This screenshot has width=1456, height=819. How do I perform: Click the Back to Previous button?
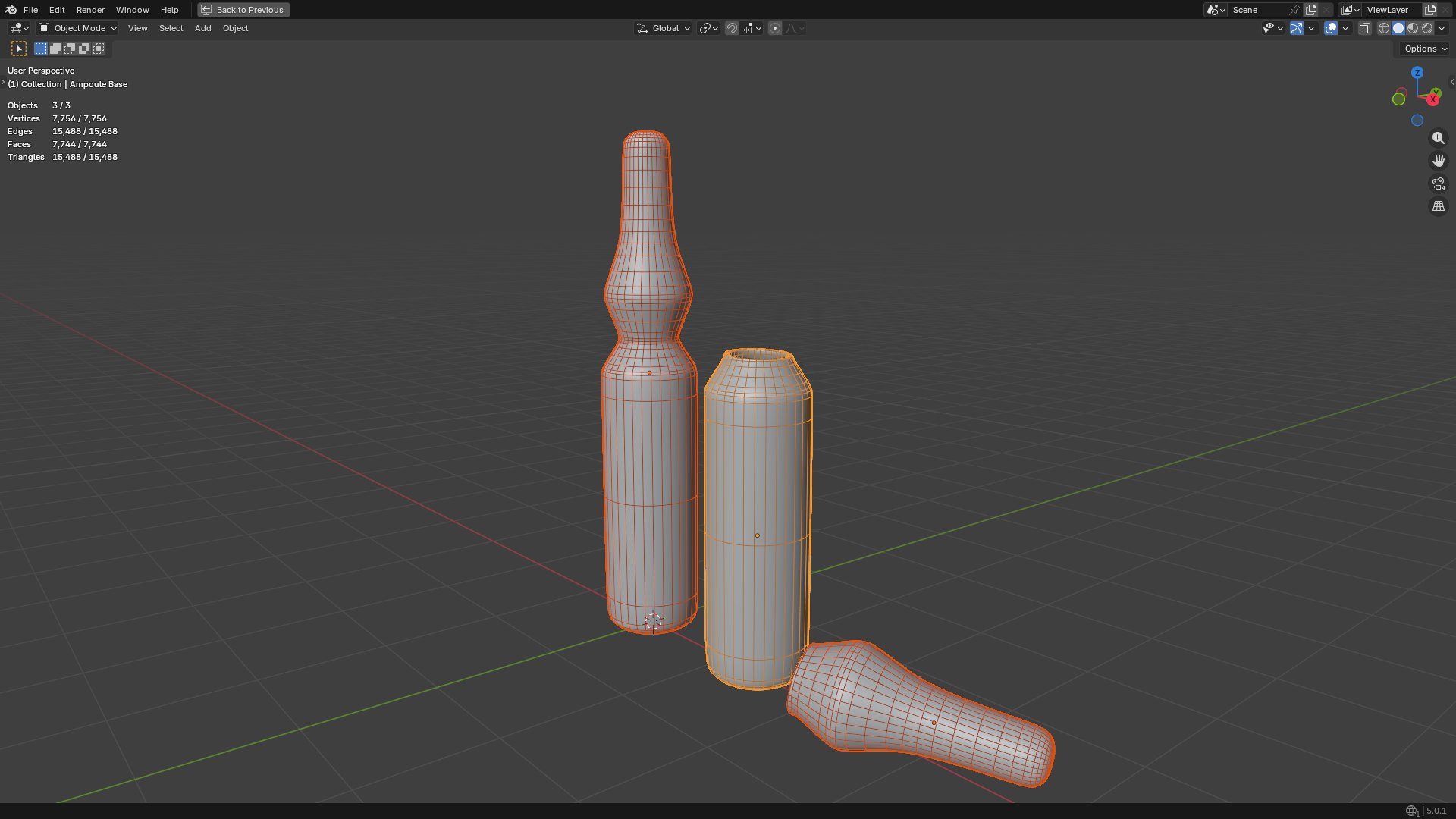click(x=243, y=10)
